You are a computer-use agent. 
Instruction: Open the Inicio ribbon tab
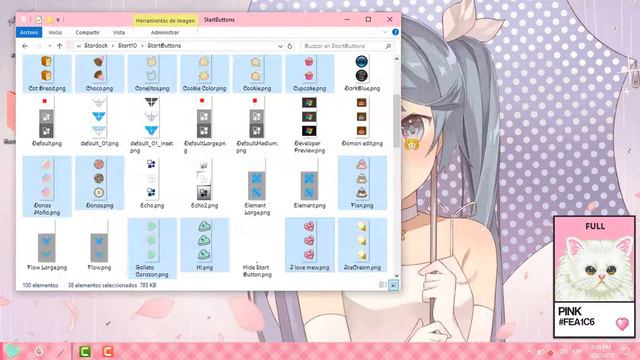tap(55, 32)
